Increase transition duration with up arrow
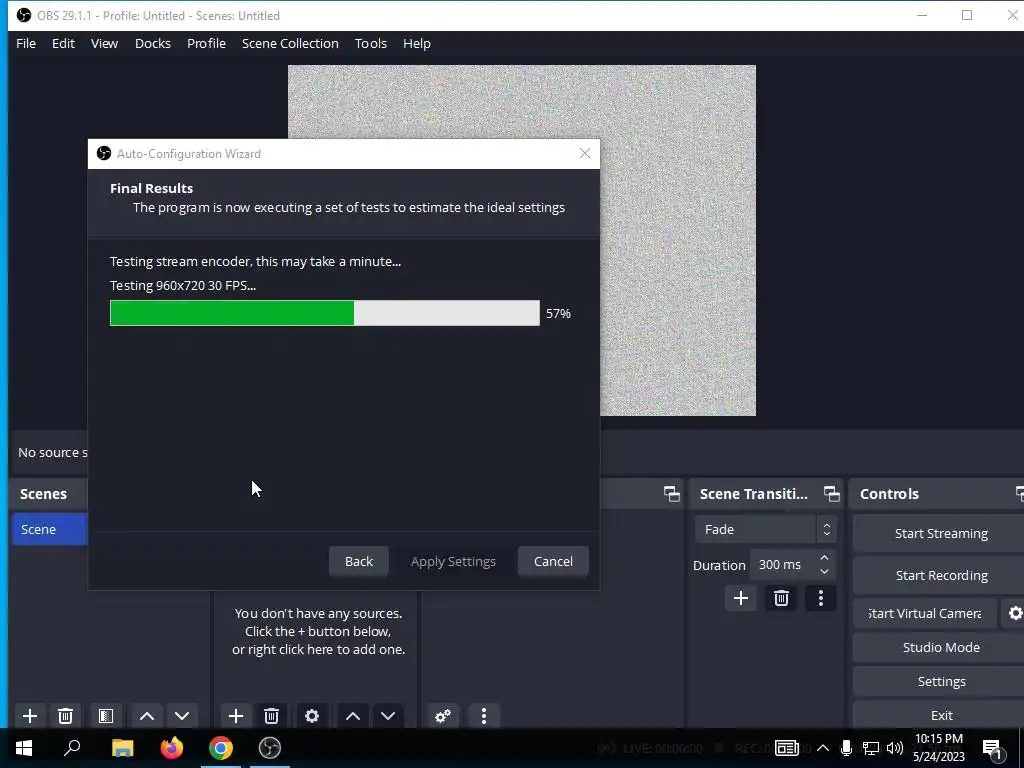1024x768 pixels. click(x=824, y=558)
